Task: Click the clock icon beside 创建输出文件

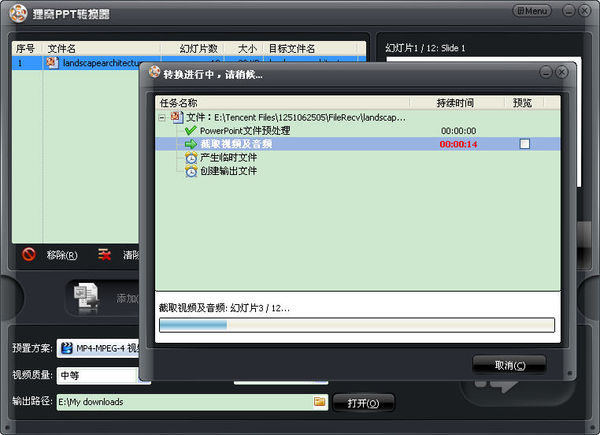Action: [x=191, y=171]
